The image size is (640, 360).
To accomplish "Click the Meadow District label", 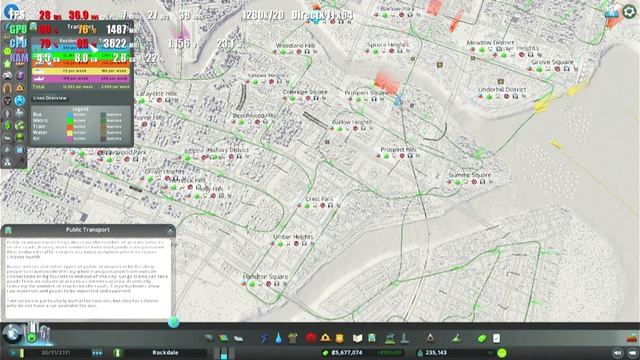I will tap(490, 42).
